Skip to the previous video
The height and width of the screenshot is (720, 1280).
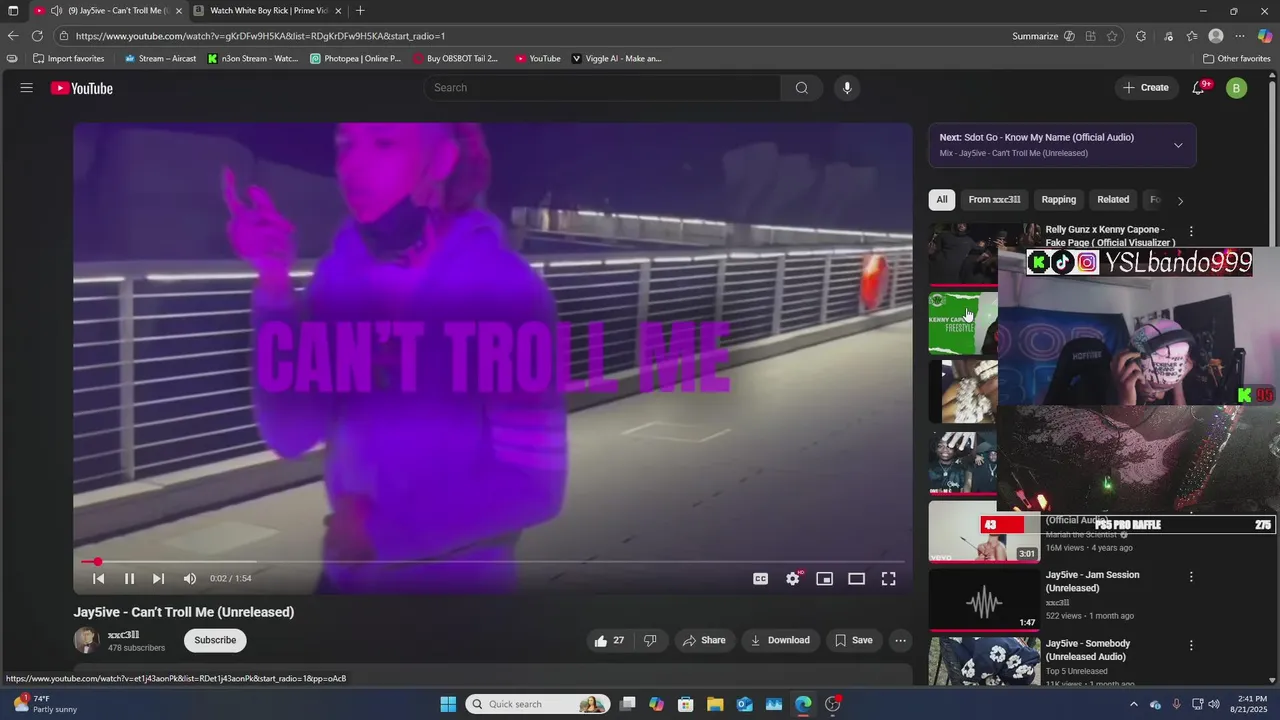coord(98,578)
